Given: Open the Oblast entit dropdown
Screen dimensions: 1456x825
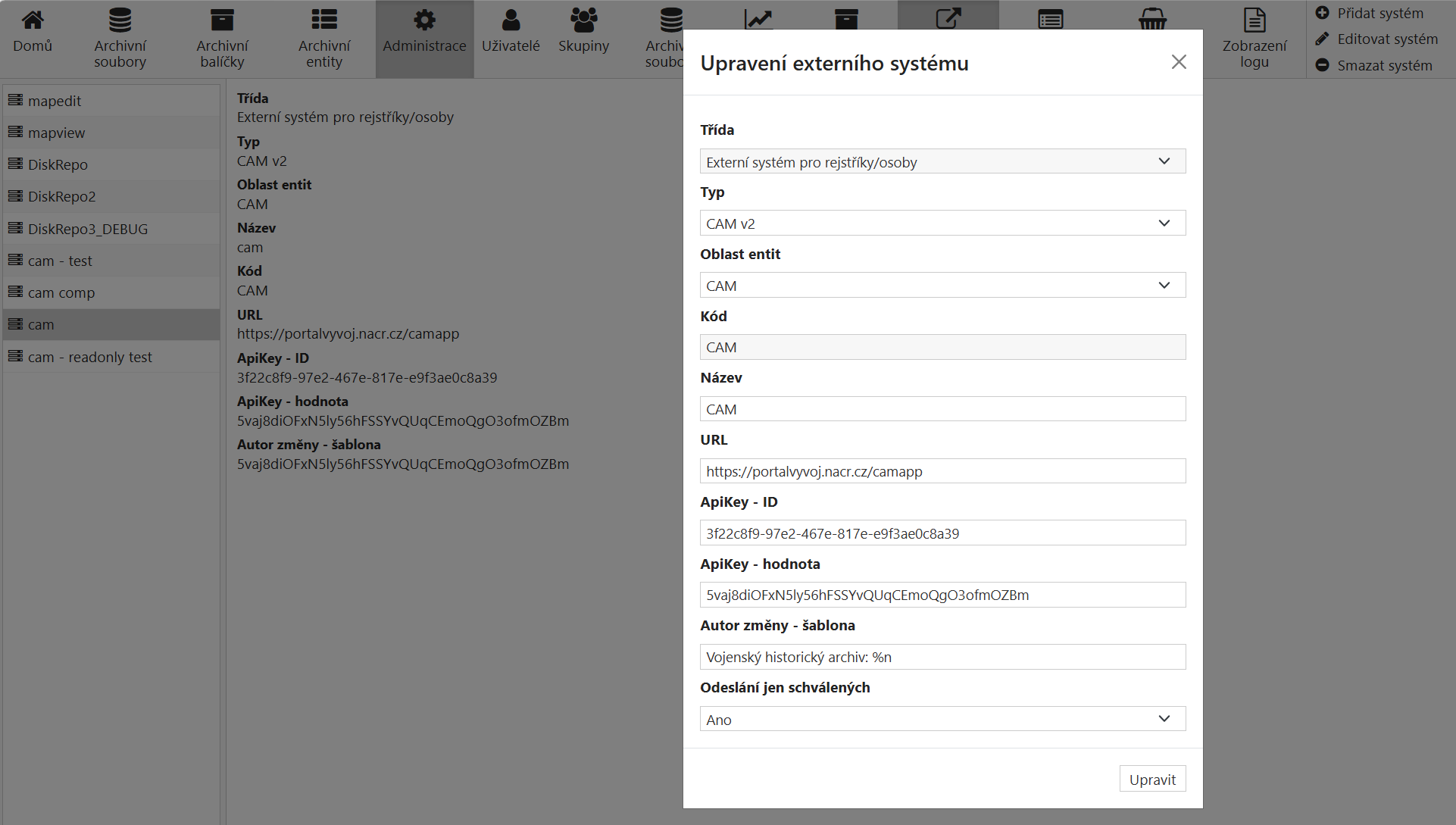Looking at the screenshot, I should (x=942, y=286).
